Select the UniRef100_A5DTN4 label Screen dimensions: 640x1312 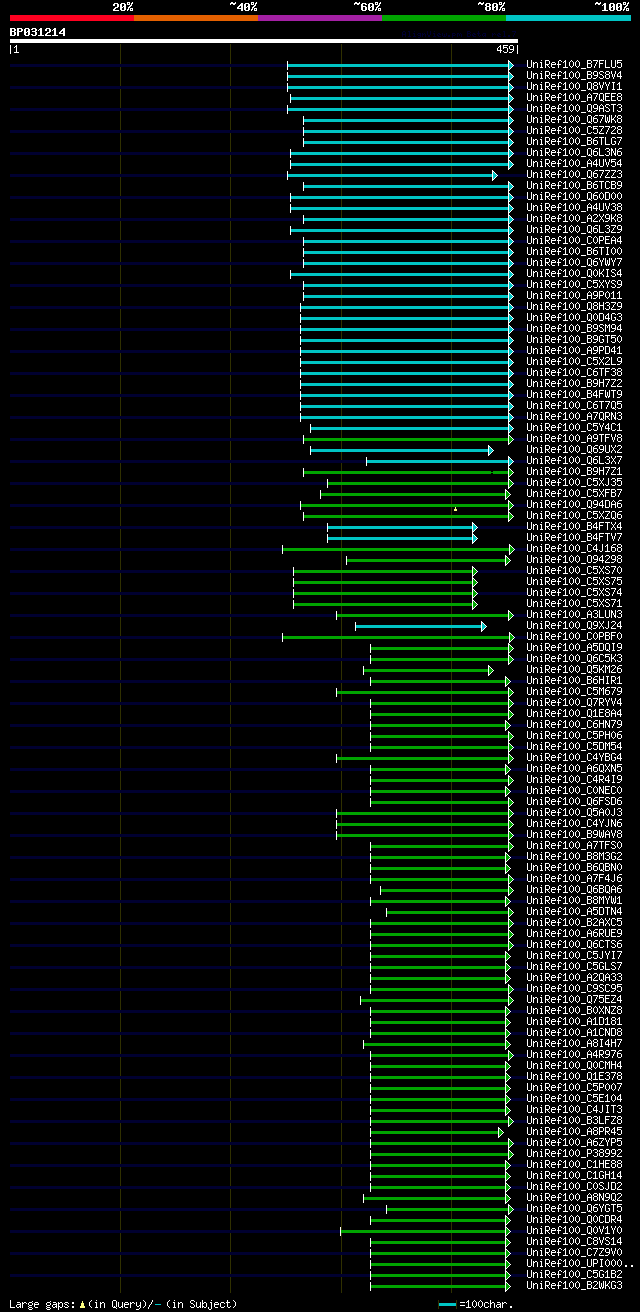(x=574, y=911)
